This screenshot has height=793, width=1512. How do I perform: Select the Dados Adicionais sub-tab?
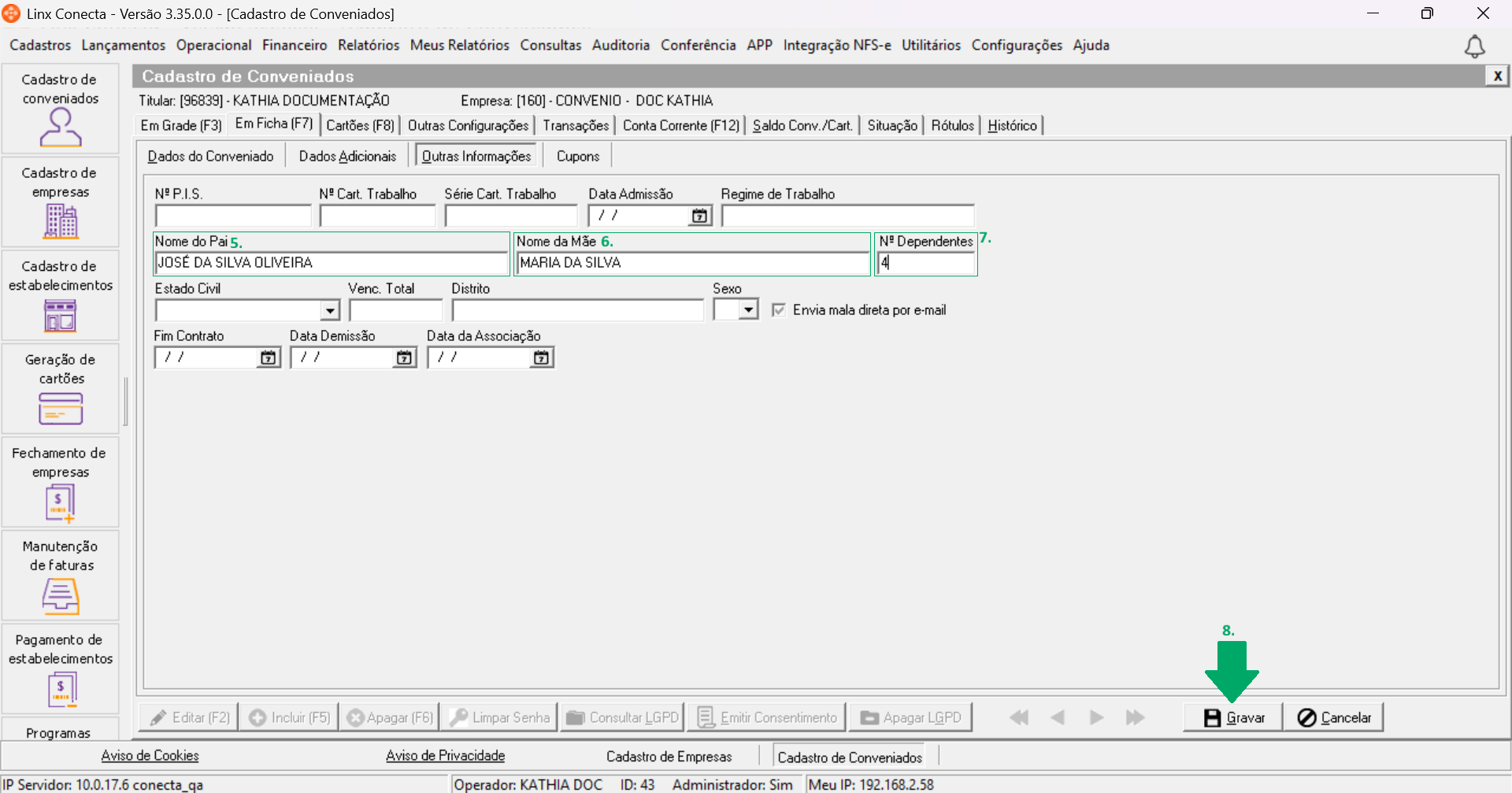pos(347,157)
